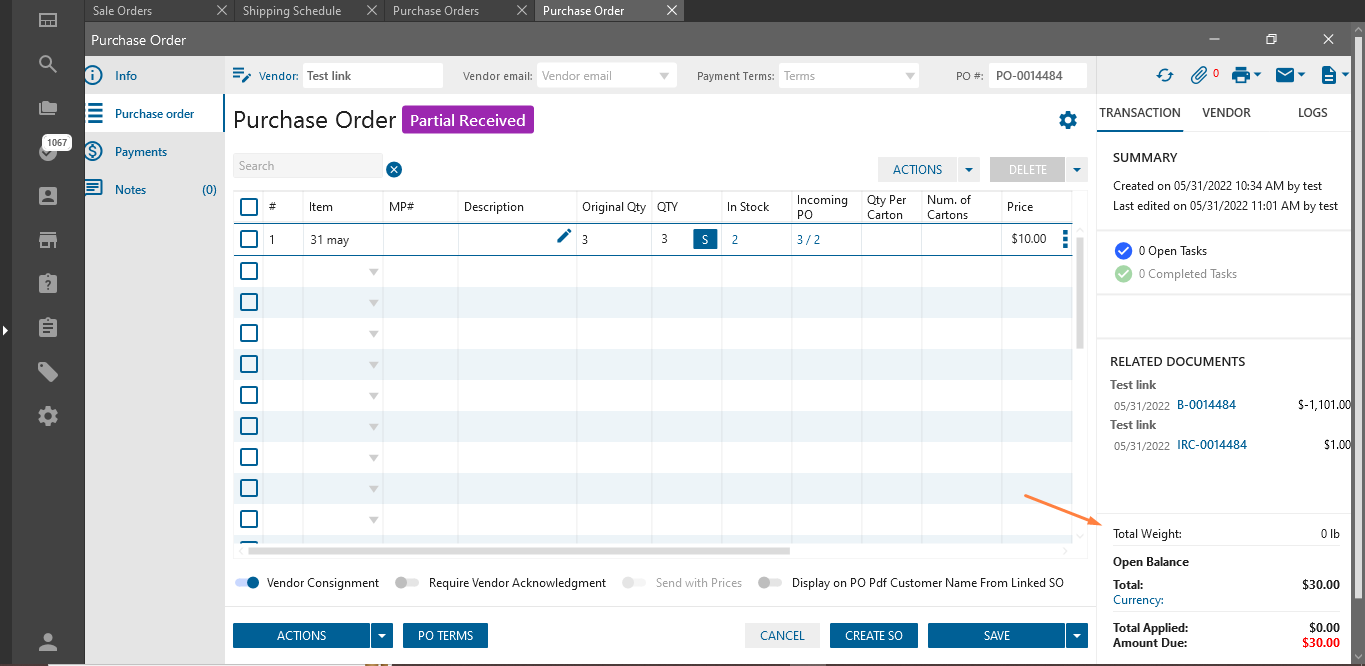Click the printer icon
This screenshot has width=1365, height=666.
coord(1240,75)
